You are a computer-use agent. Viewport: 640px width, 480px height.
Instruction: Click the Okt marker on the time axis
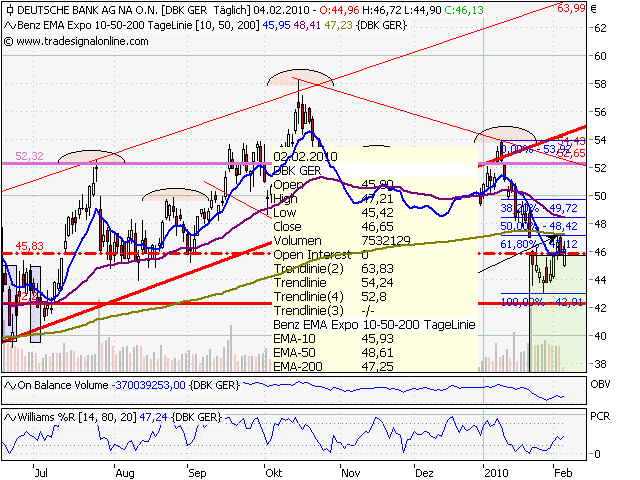(x=273, y=473)
